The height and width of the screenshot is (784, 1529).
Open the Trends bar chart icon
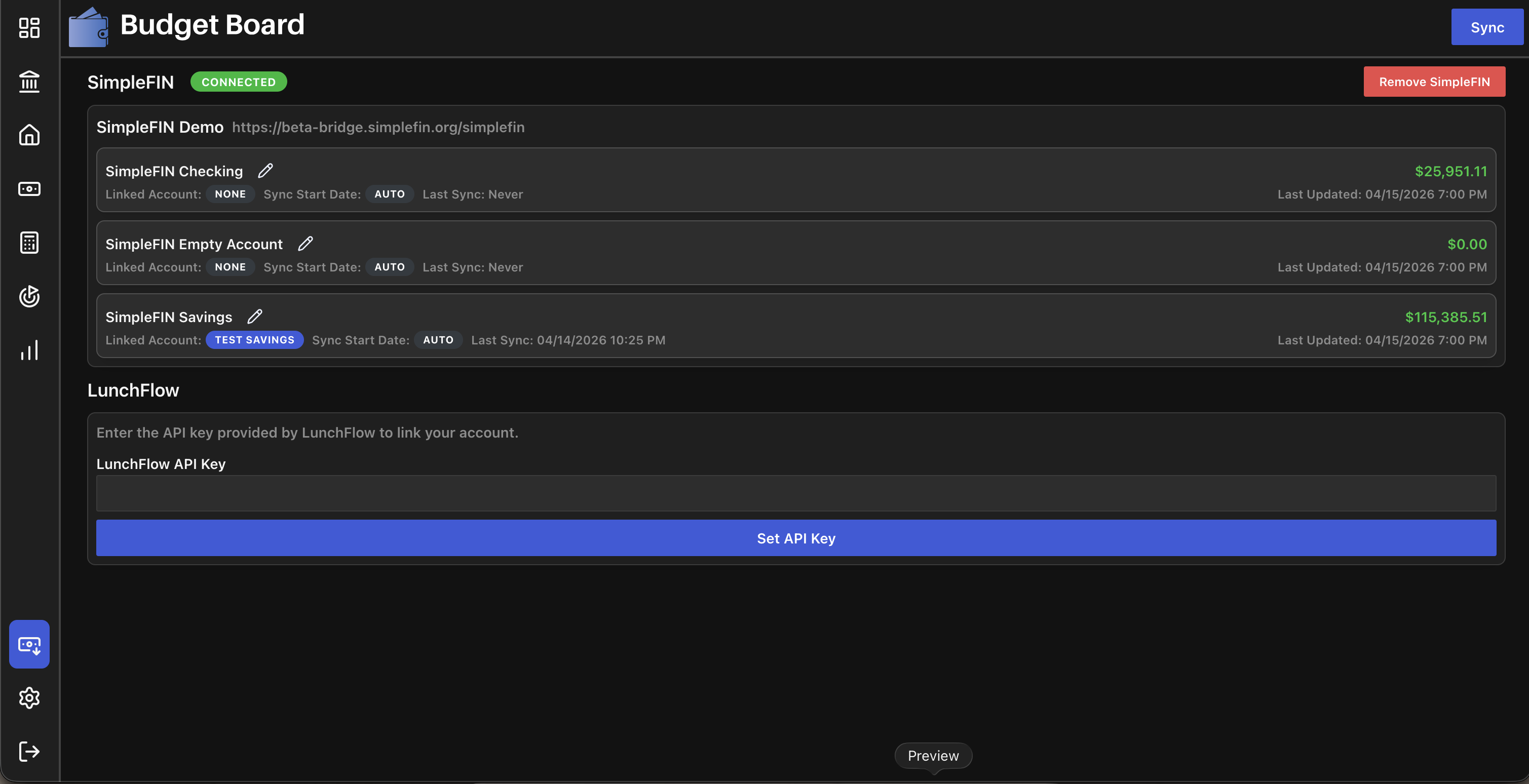coord(29,350)
